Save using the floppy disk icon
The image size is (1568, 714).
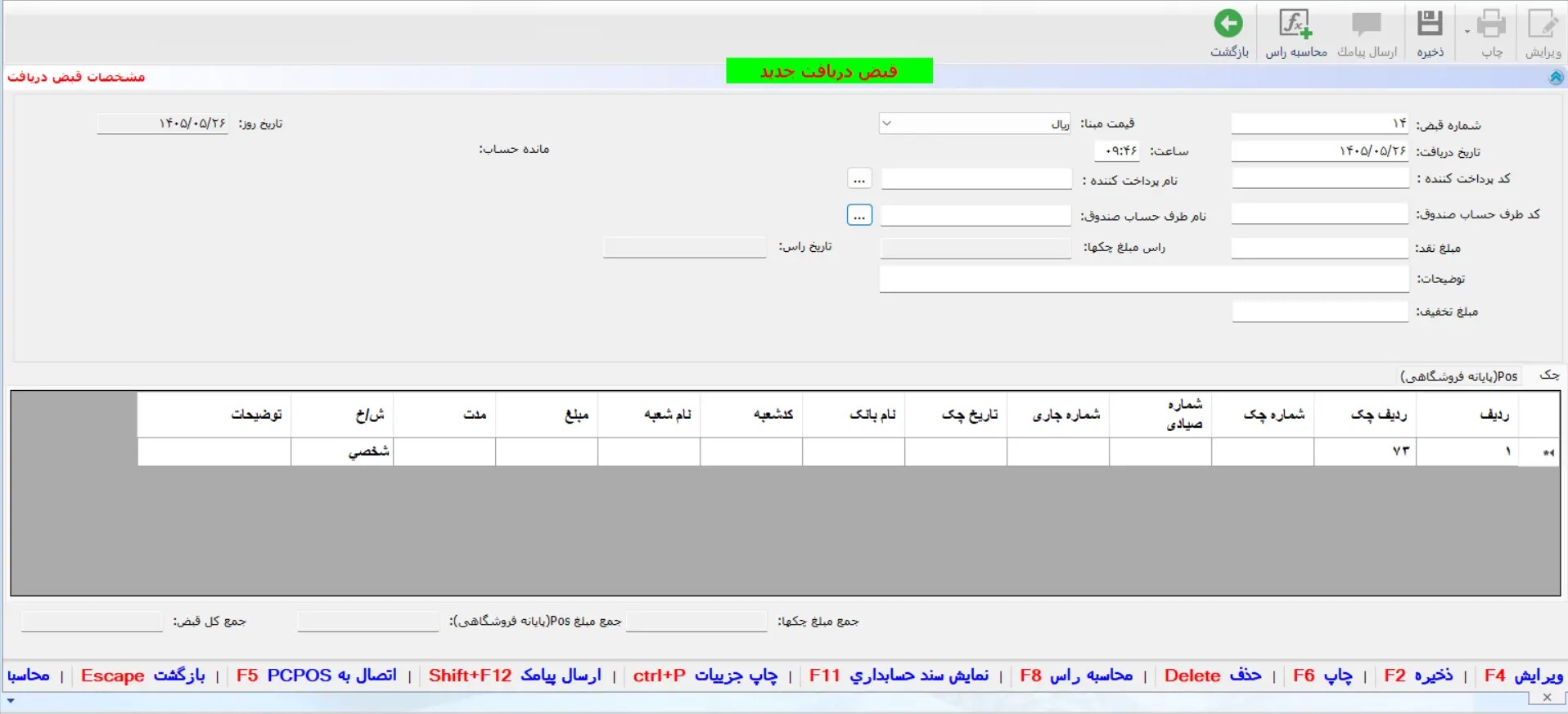[x=1430, y=23]
